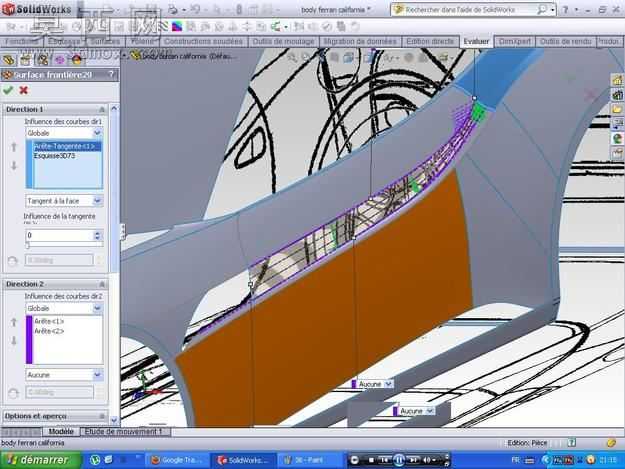Viewport: 625px width, 469px height.
Task: Collapse the Direction 1 section
Action: [x=102, y=109]
